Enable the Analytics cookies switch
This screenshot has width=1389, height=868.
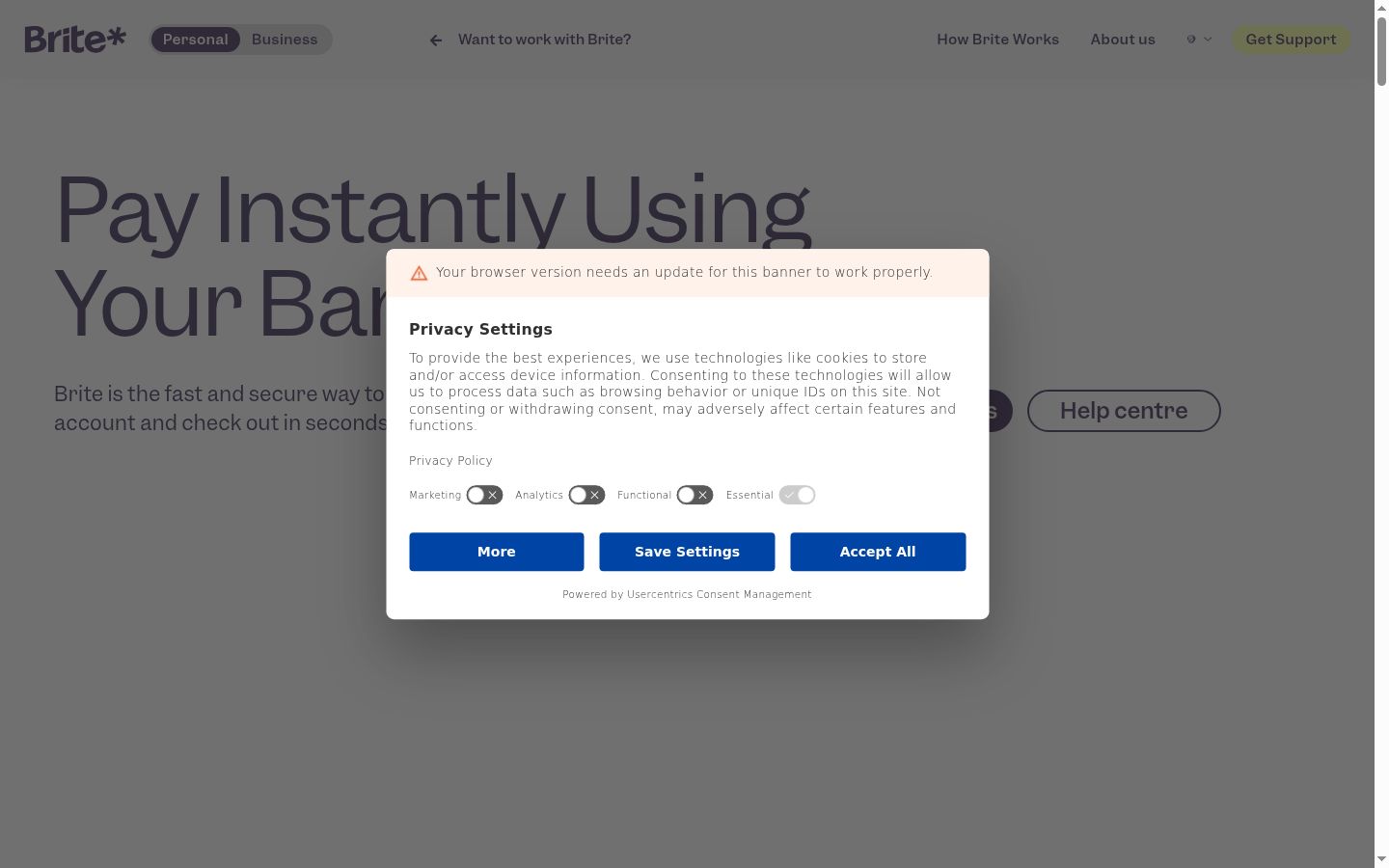click(x=586, y=495)
